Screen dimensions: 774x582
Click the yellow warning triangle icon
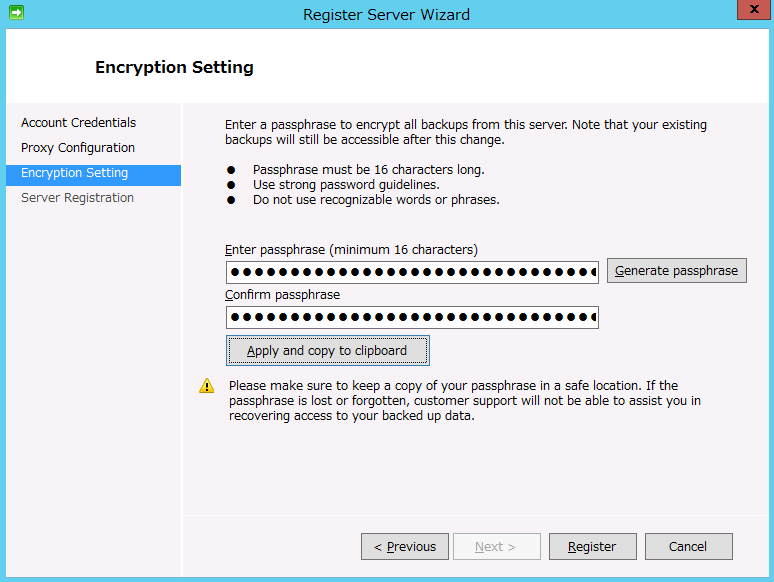coord(207,385)
